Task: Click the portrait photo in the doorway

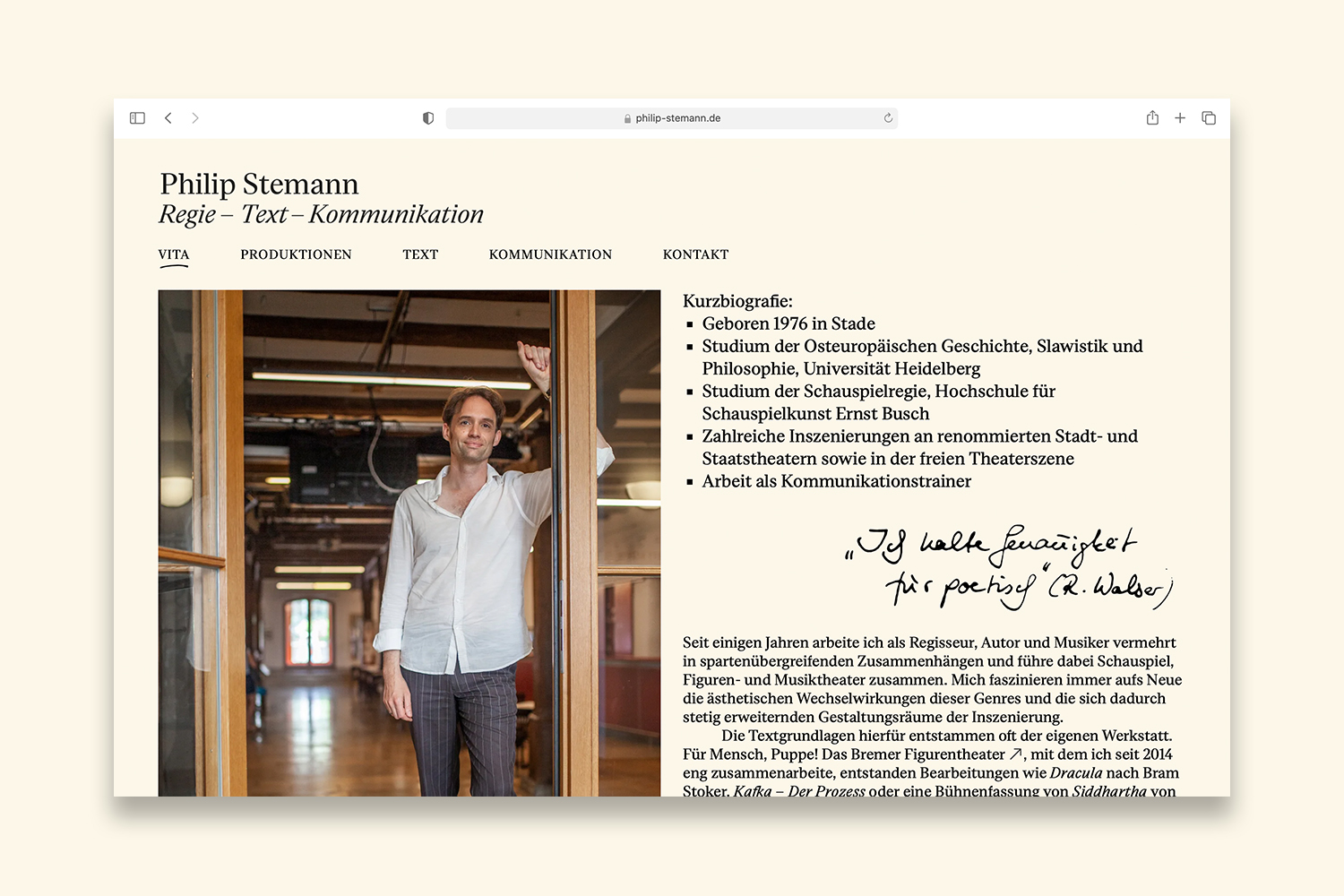Action: point(409,542)
